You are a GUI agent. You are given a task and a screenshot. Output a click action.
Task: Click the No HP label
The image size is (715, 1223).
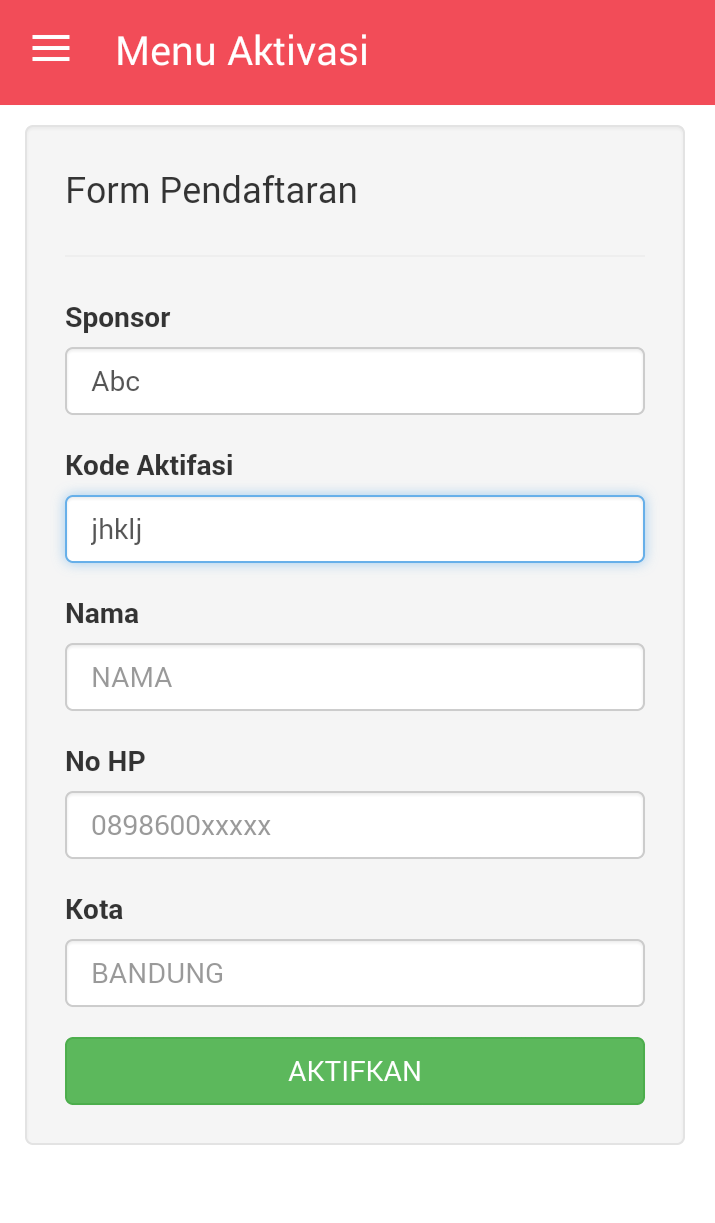tap(105, 761)
